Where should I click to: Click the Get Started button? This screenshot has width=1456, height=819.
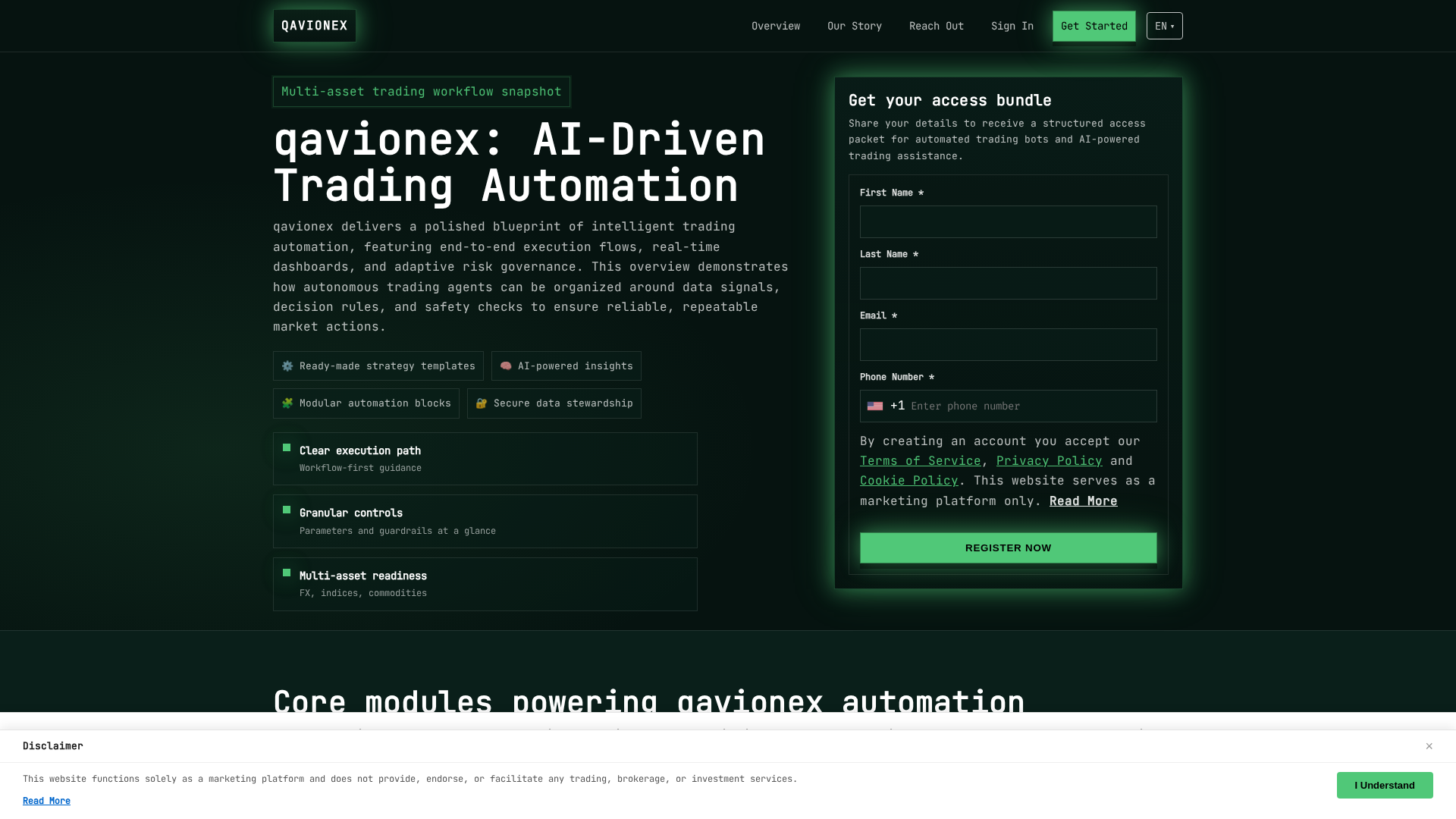tap(1094, 26)
